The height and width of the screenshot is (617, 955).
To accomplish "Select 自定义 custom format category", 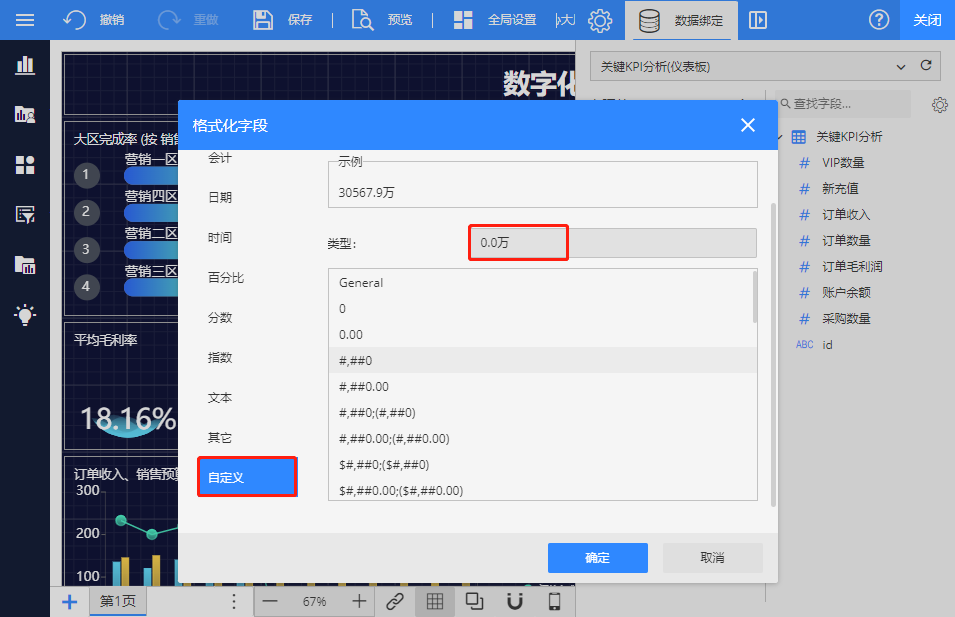I will click(x=247, y=477).
